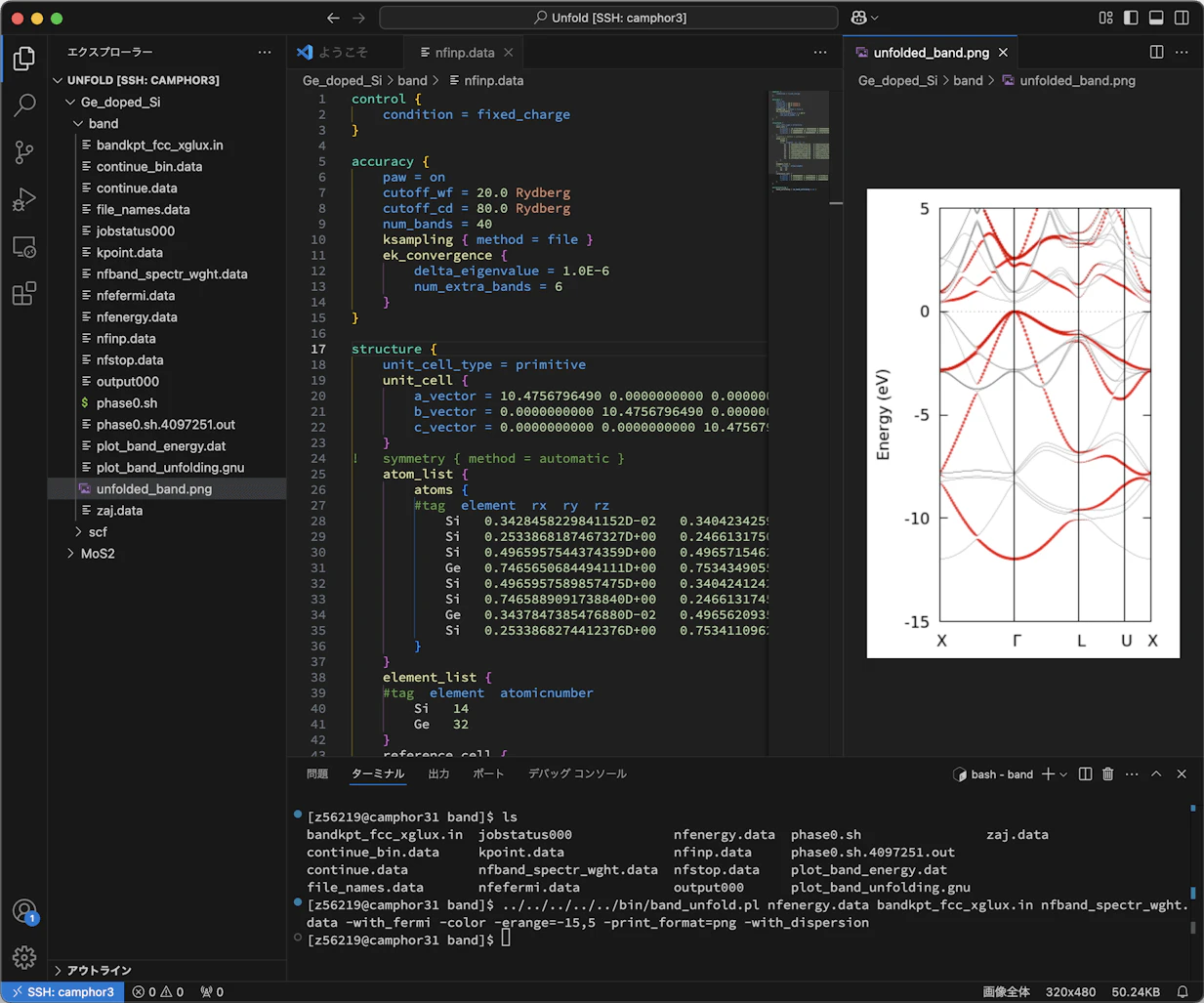Open the Source Control view
The width and height of the screenshot is (1204, 1003).
[23, 152]
